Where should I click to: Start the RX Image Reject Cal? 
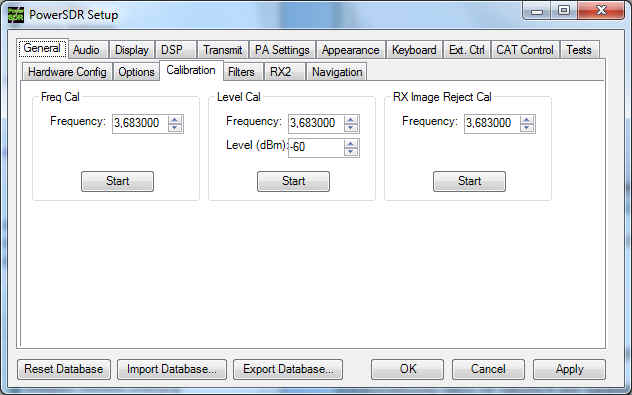[x=469, y=181]
